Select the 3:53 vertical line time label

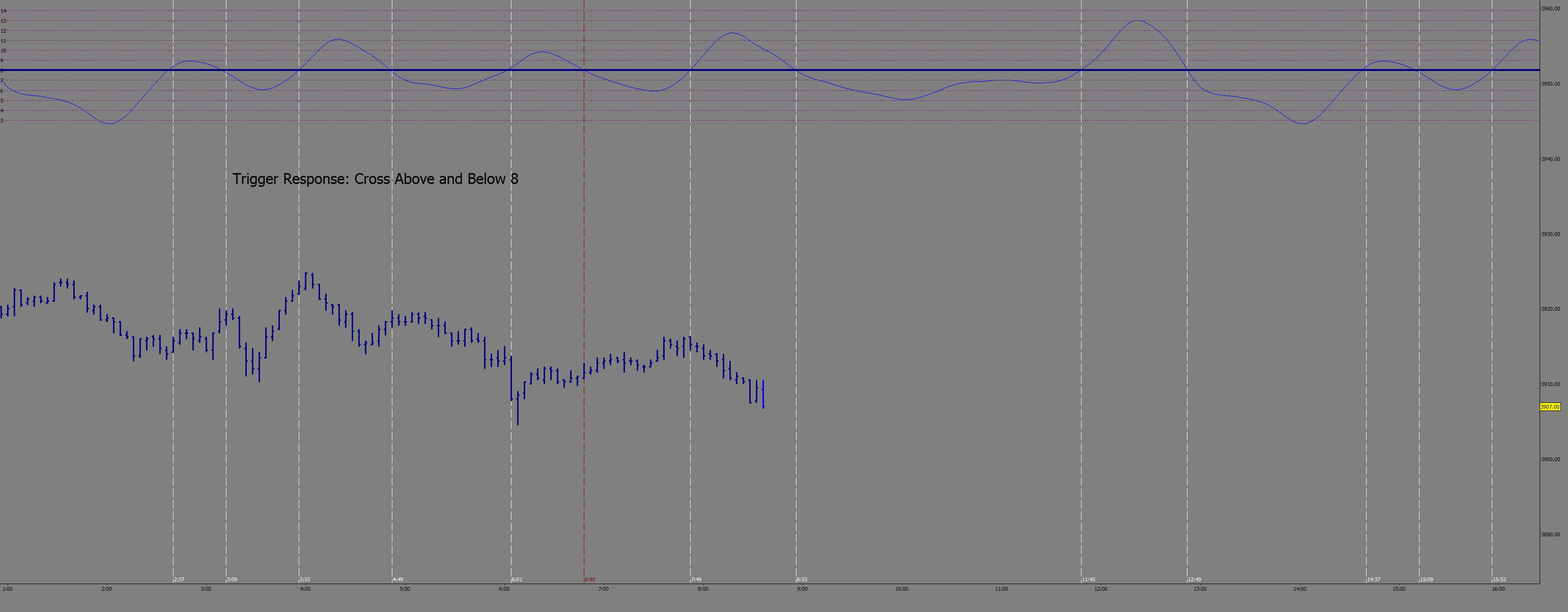click(304, 580)
